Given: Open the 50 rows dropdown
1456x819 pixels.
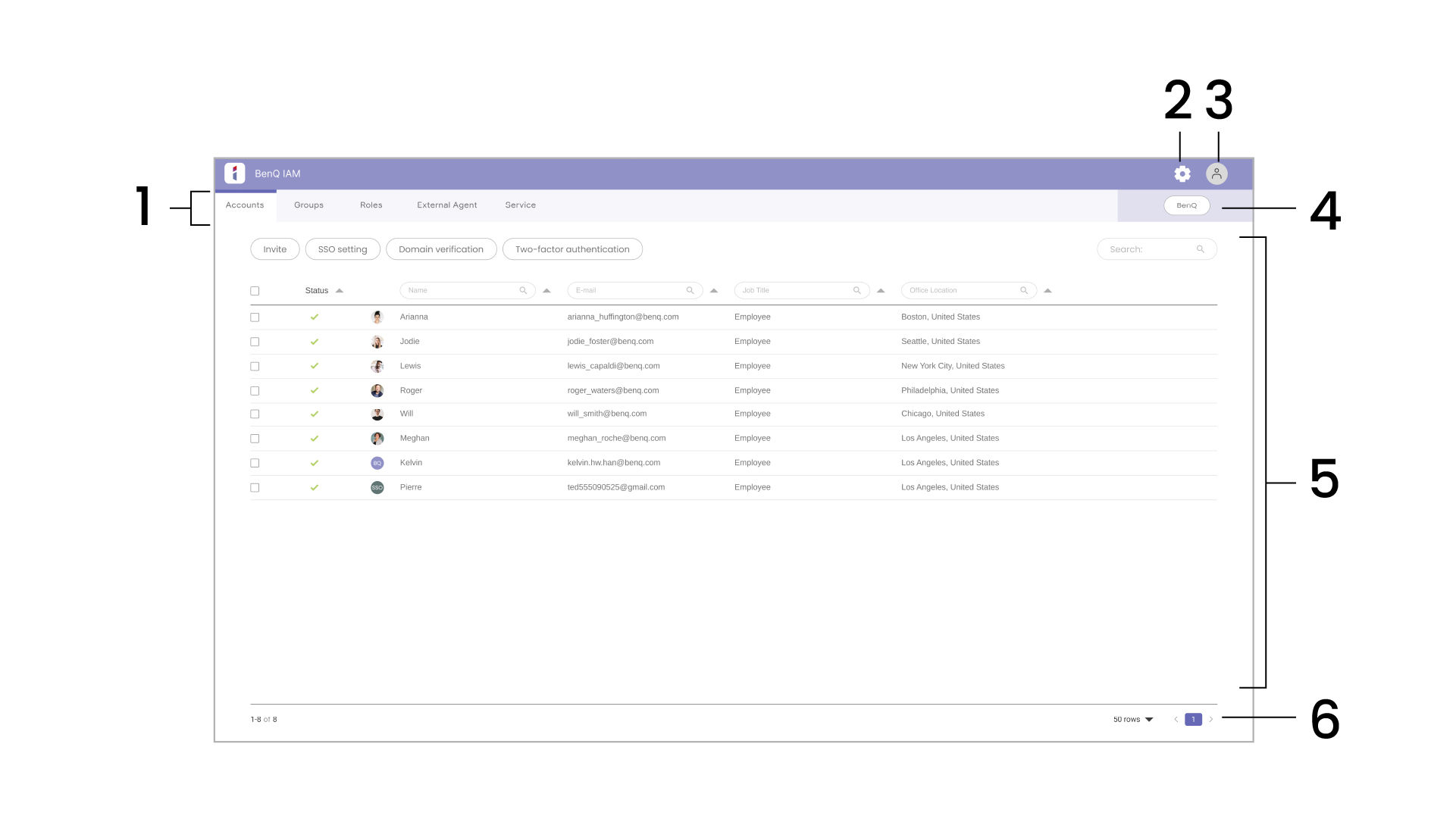Looking at the screenshot, I should [x=1133, y=720].
